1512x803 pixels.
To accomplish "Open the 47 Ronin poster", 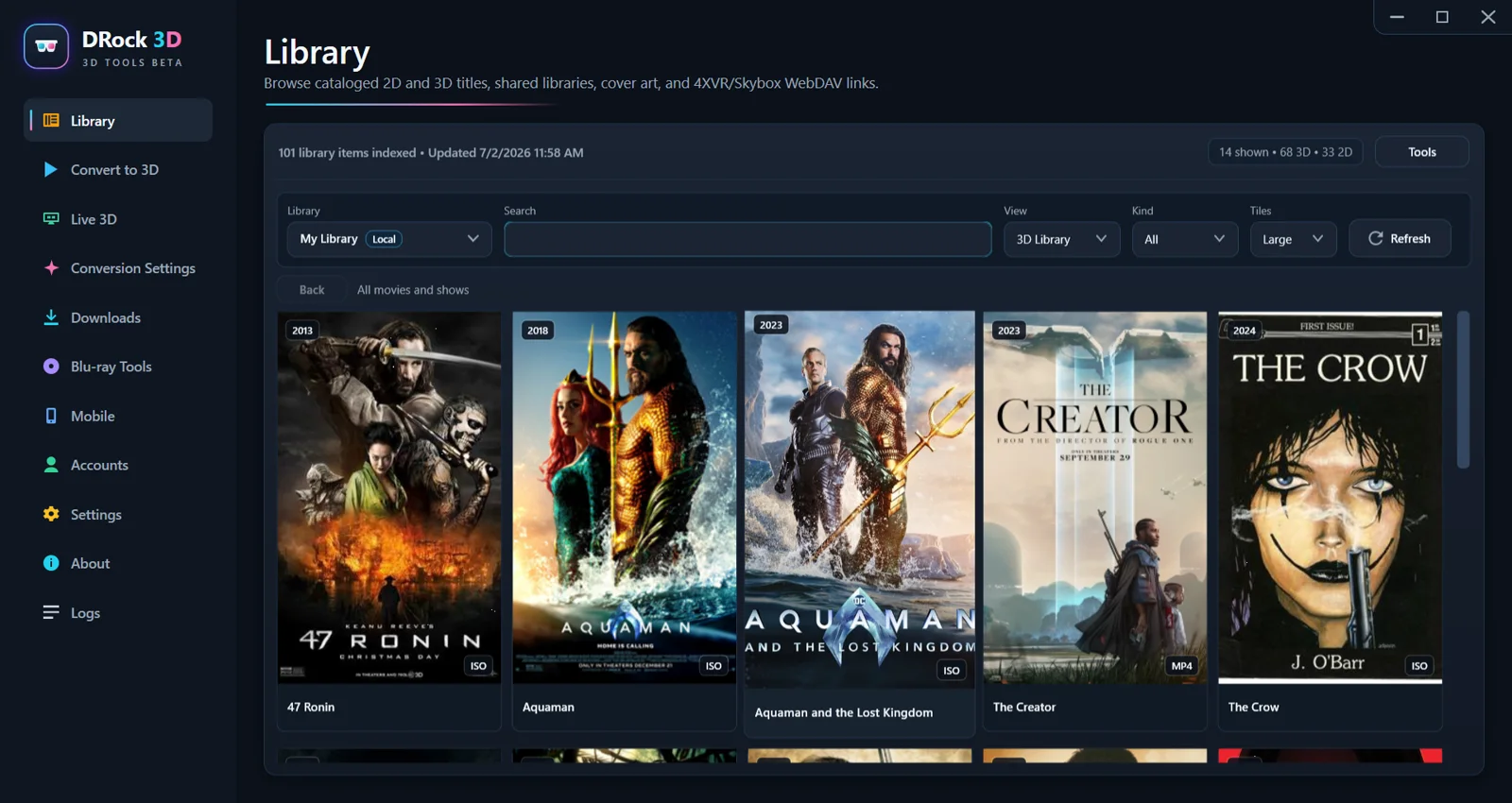I will [389, 498].
